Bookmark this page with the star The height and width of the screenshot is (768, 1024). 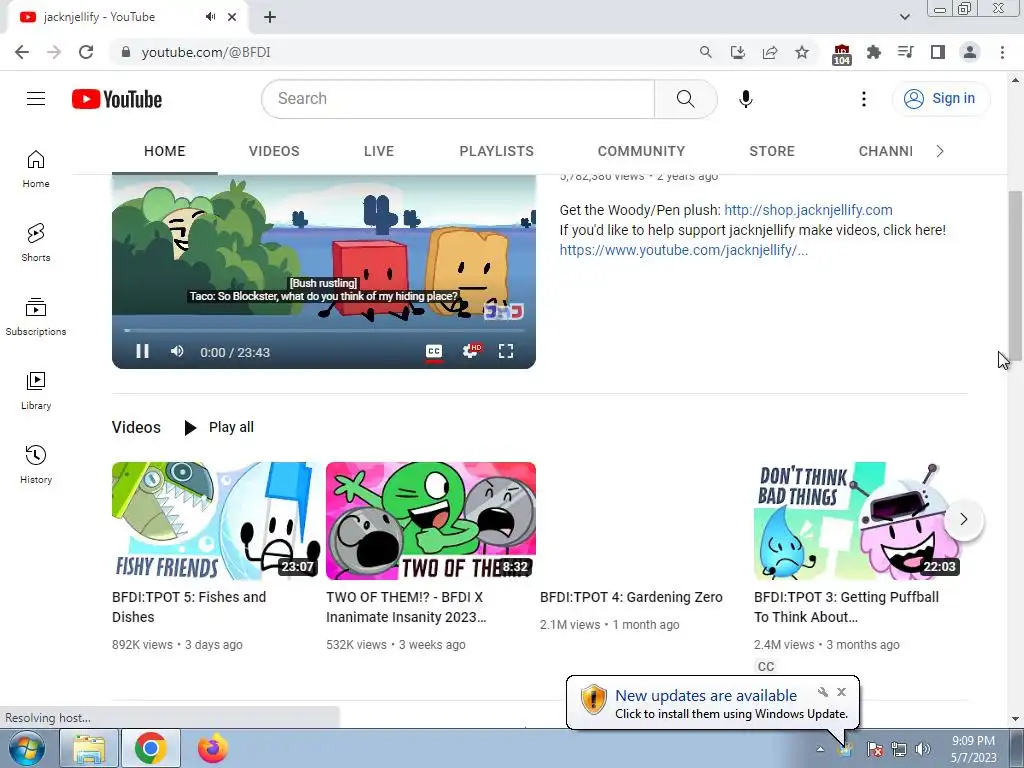pyautogui.click(x=802, y=52)
